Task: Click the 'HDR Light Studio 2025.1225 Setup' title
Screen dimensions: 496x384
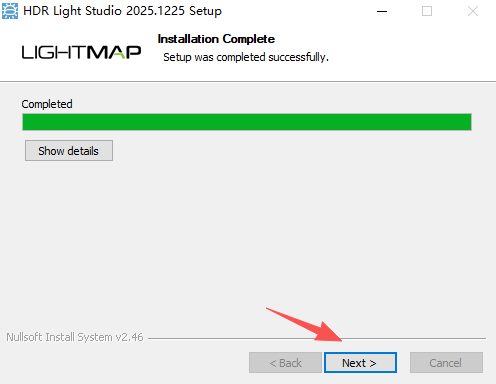Action: point(122,11)
